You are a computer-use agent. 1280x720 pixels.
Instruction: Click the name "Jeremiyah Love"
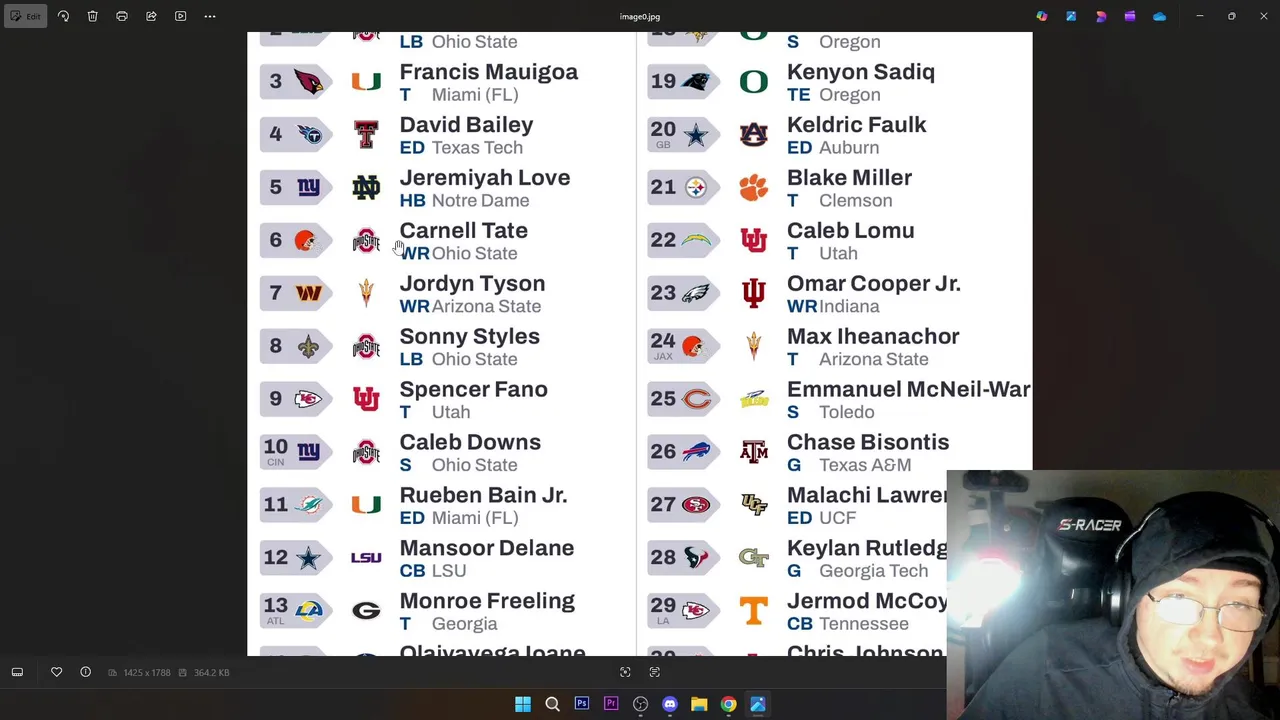485,178
